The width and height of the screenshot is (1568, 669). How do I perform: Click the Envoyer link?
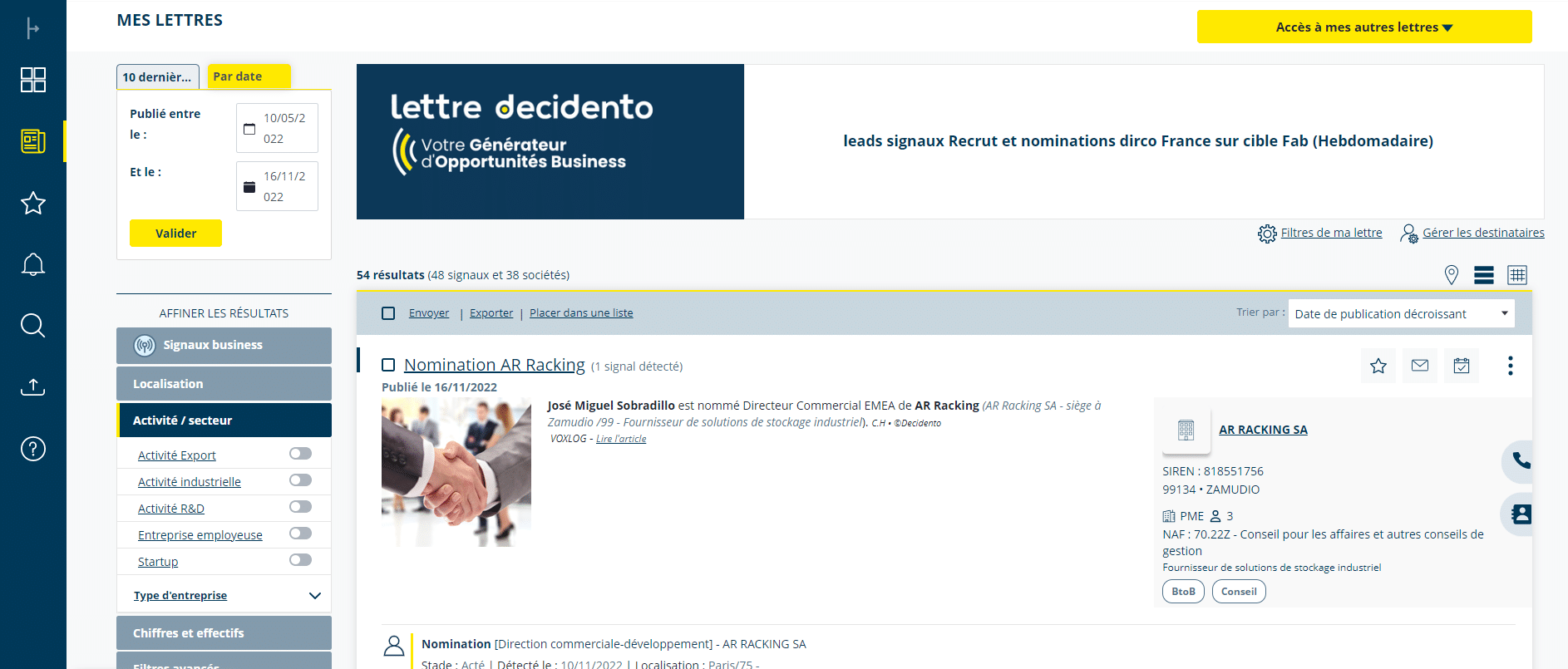429,313
